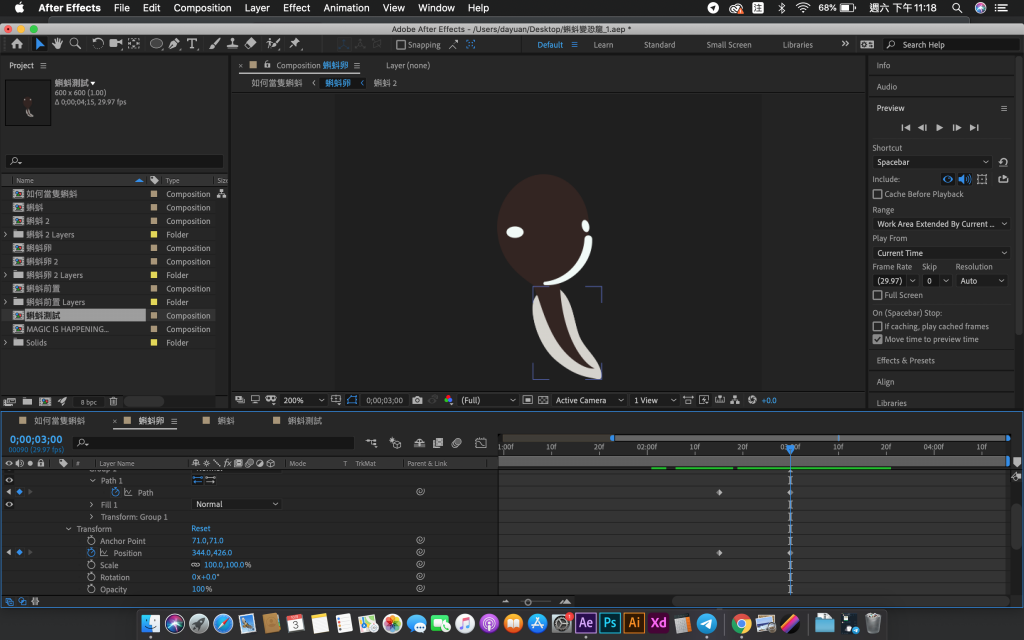The width and height of the screenshot is (1024, 640).
Task: Choose the Pen tool
Action: 175,44
